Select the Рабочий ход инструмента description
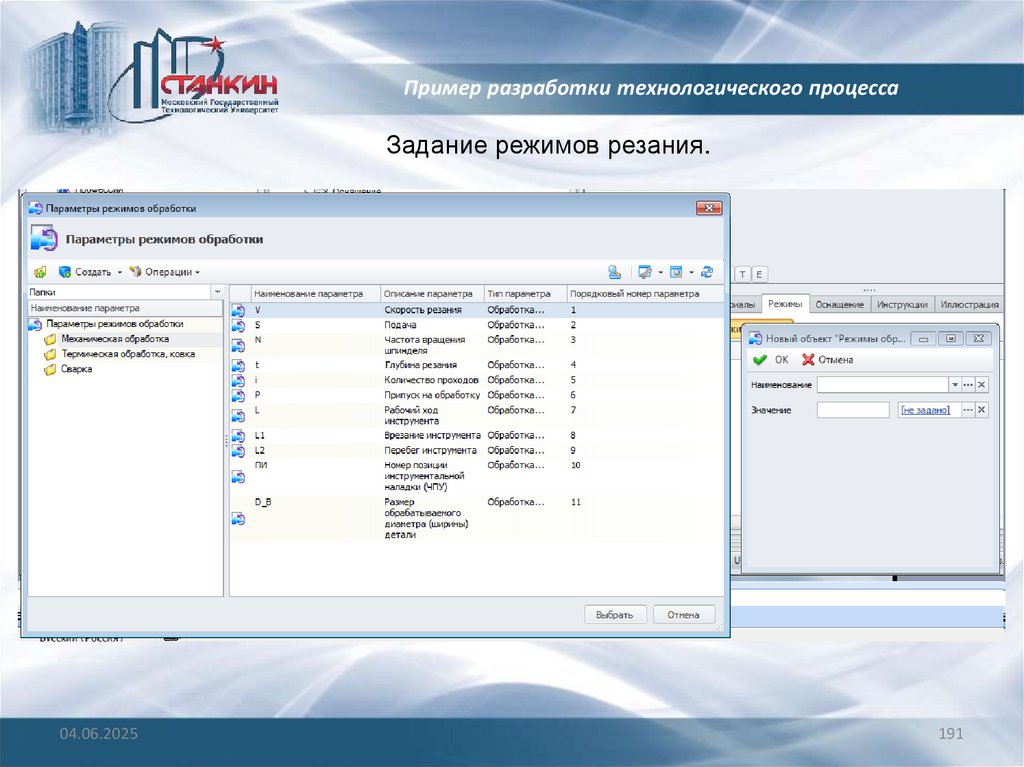The height and width of the screenshot is (767, 1024). tap(411, 416)
